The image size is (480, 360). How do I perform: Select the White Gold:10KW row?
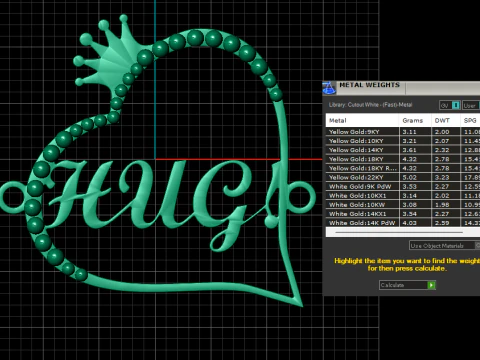403,205
